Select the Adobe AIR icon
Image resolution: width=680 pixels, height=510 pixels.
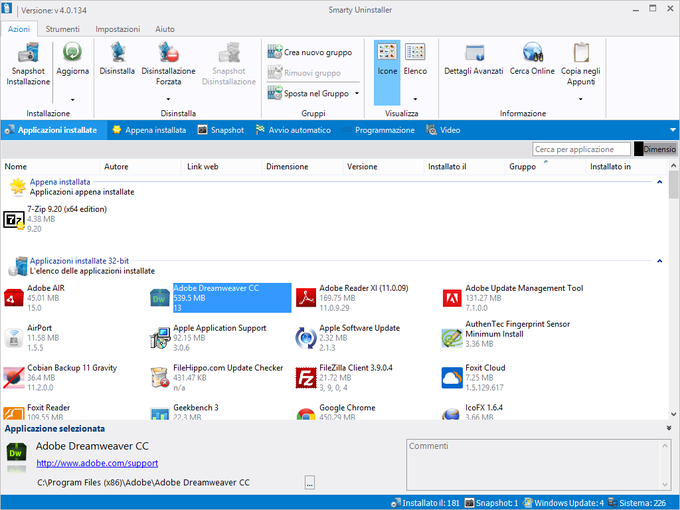13,298
